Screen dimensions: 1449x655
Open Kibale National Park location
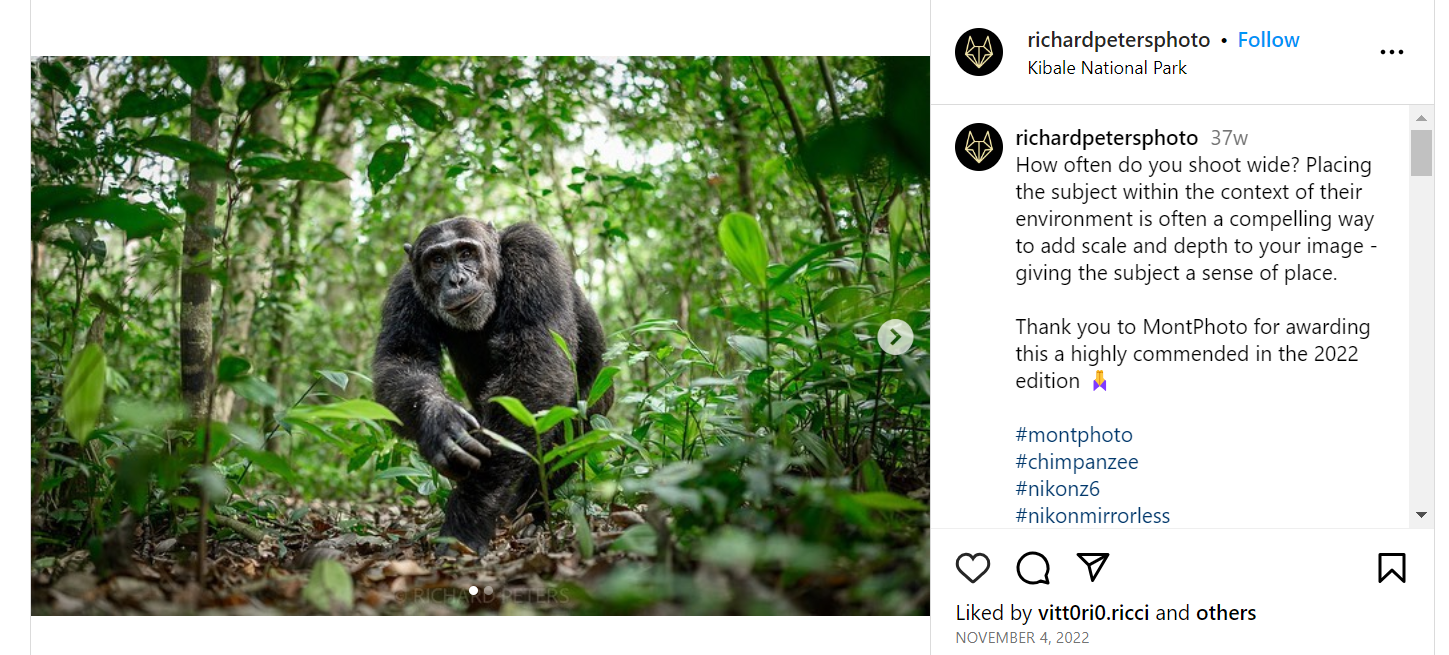pyautogui.click(x=1107, y=68)
